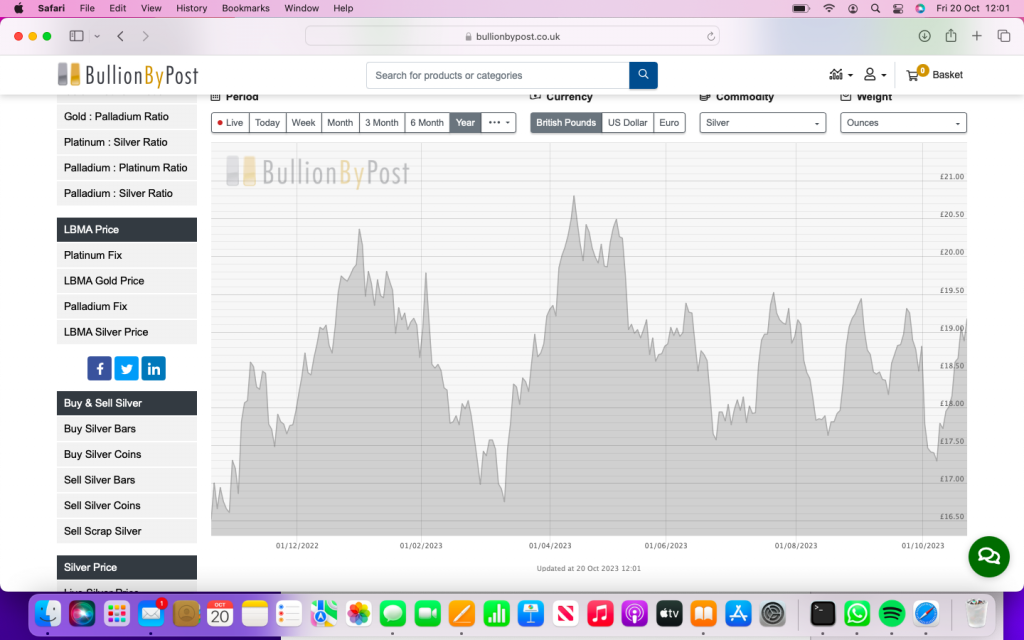Open the LBMA Silver Price link
The width and height of the screenshot is (1024, 640).
tap(106, 332)
